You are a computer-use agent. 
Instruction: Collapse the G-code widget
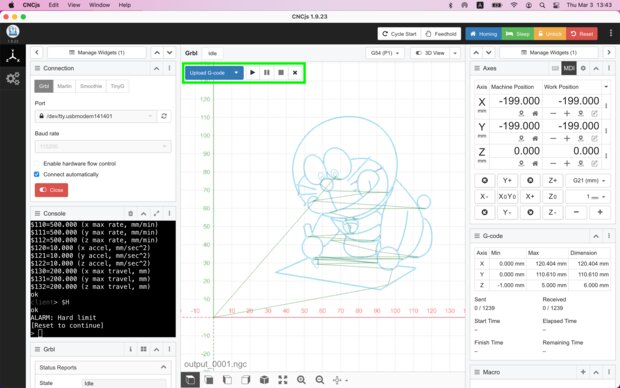pyautogui.click(x=596, y=236)
